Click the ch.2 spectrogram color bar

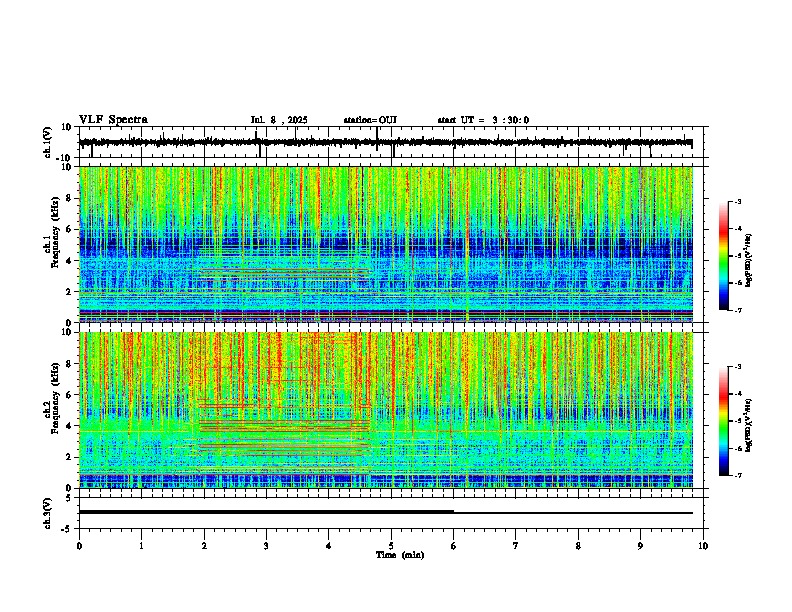(x=723, y=421)
